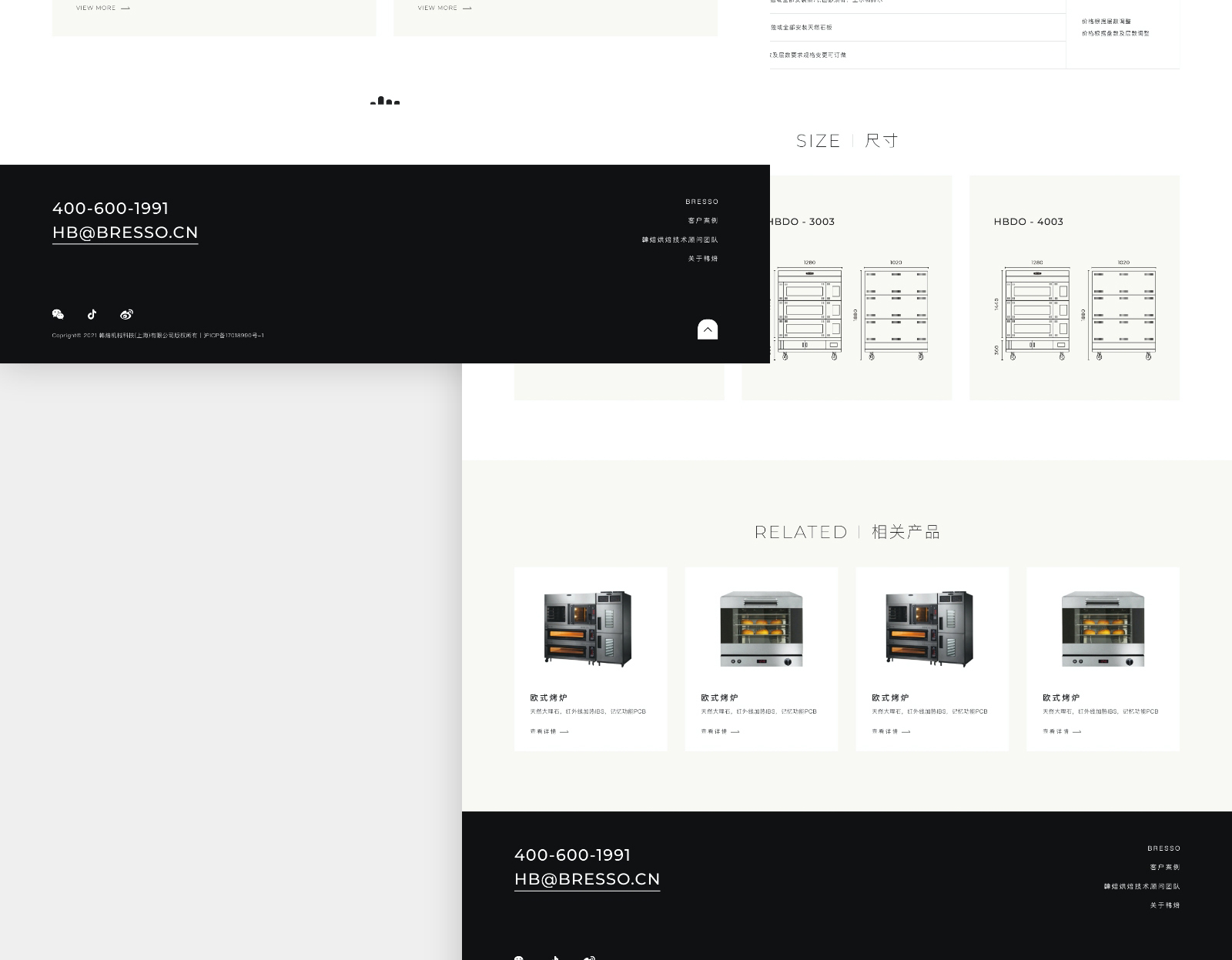1232x960 pixels.
Task: Open the HB@BRESSO.CN email link in the upper footer
Action: 125,232
